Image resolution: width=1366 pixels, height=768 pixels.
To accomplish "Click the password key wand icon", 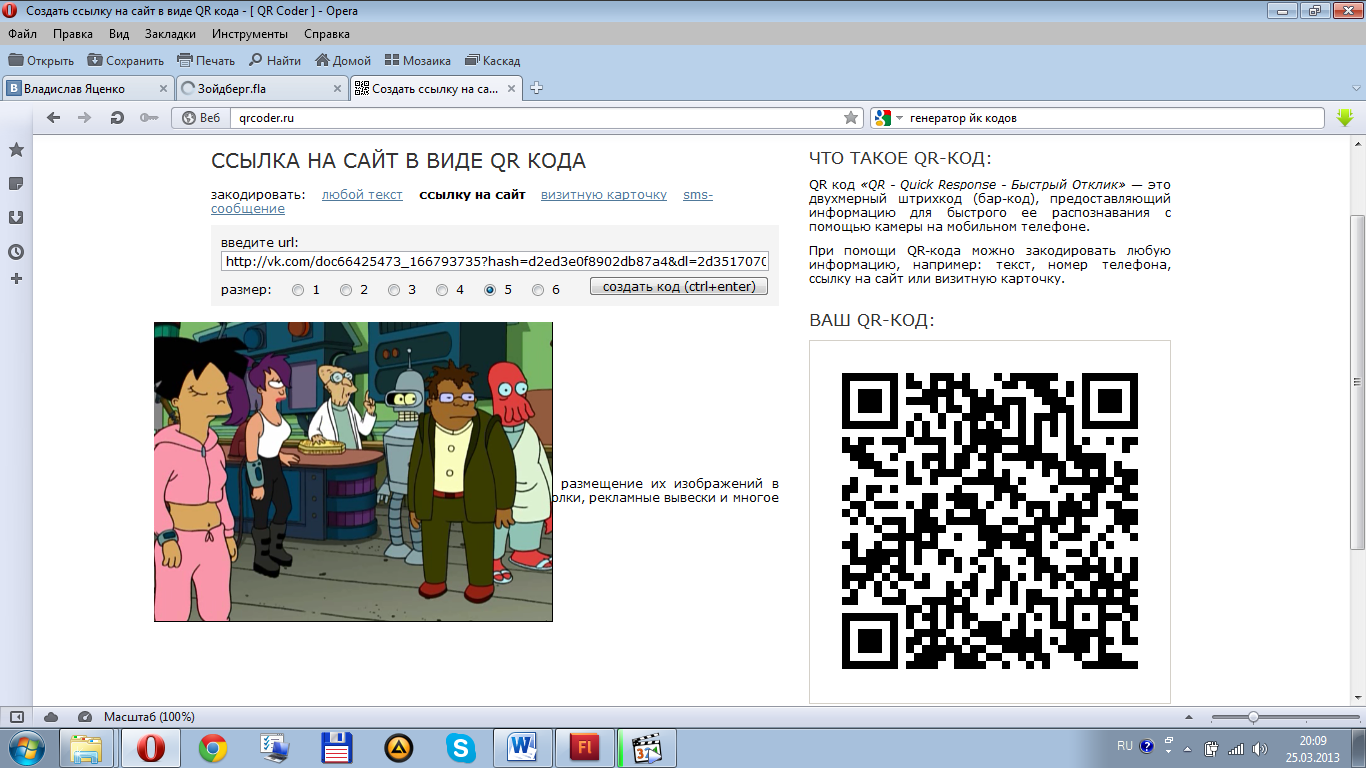I will click(x=148, y=117).
